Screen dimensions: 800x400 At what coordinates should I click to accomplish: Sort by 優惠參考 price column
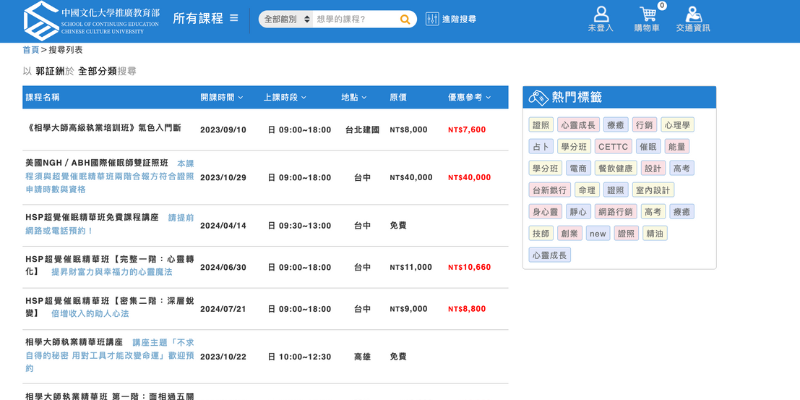[x=469, y=97]
